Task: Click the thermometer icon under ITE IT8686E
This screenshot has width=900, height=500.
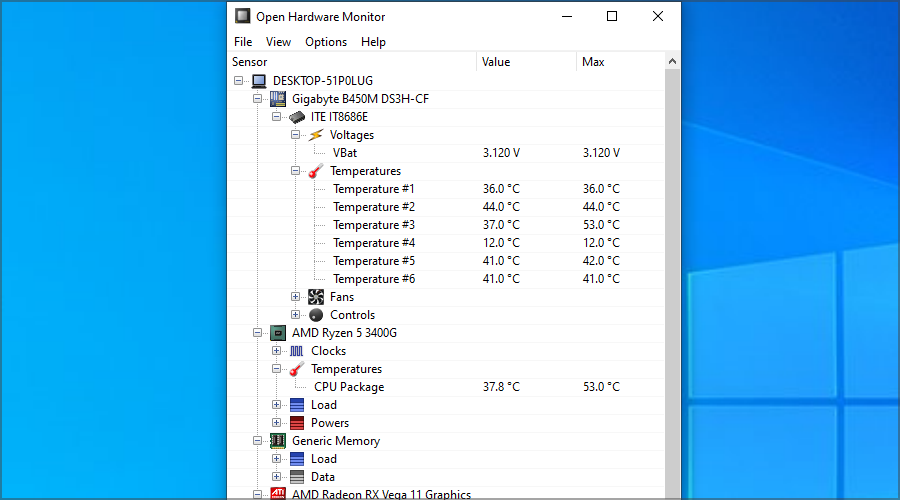Action: [x=316, y=171]
